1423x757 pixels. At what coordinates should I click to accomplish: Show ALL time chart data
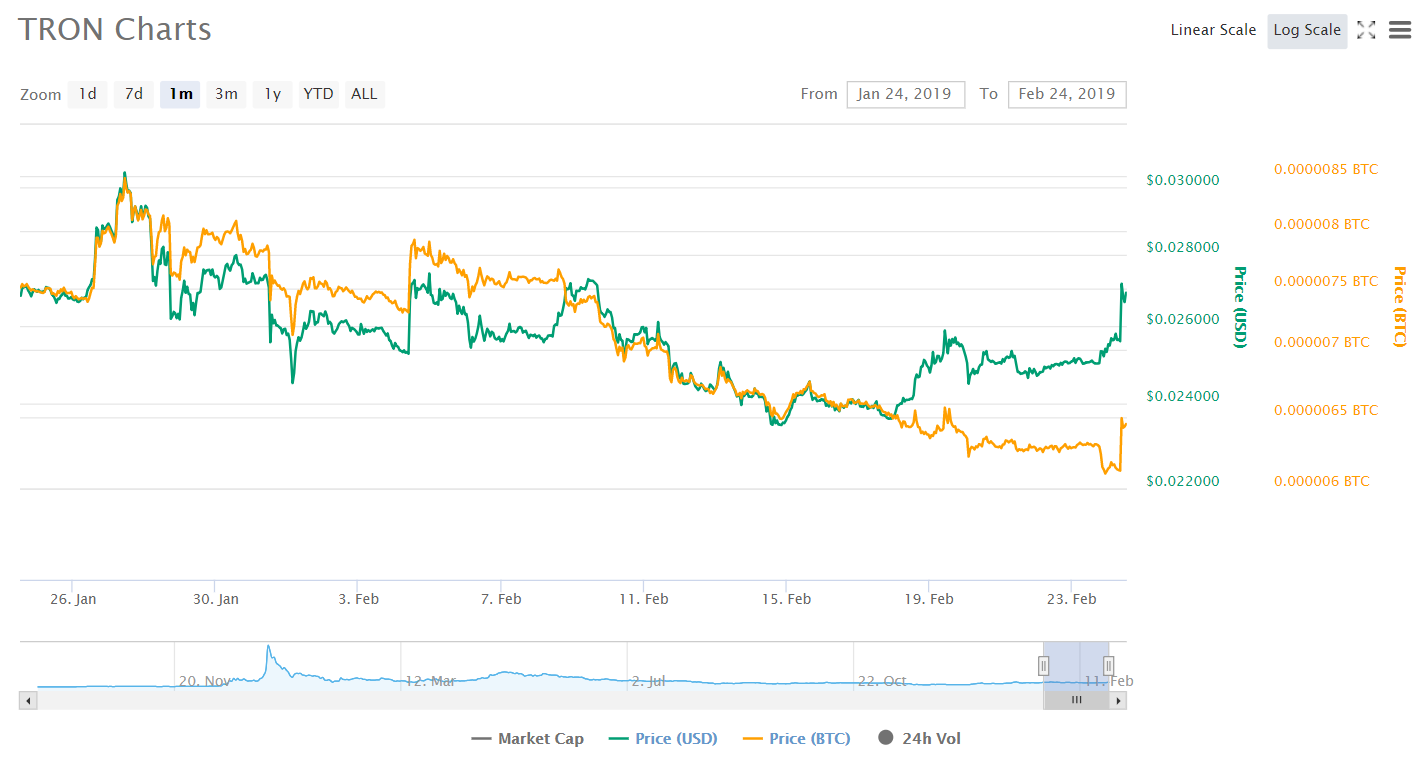(364, 94)
